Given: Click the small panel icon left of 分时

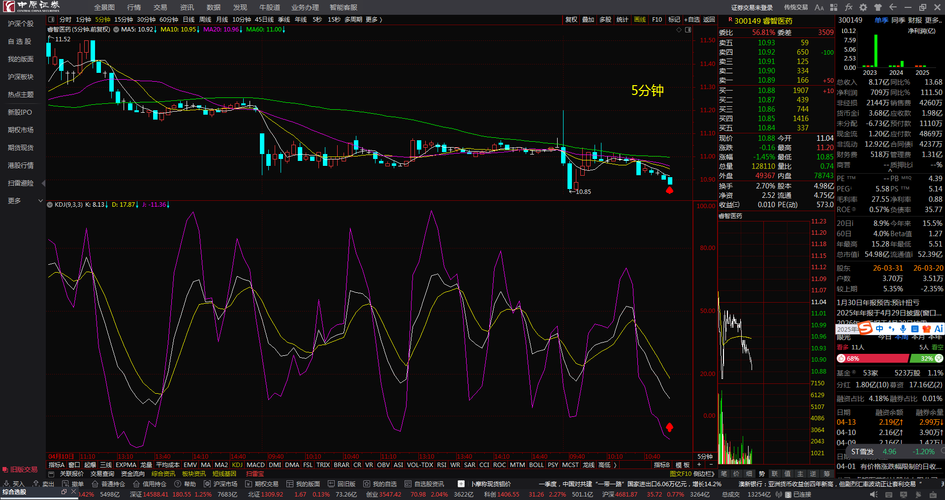Looking at the screenshot, I should pos(52,19).
